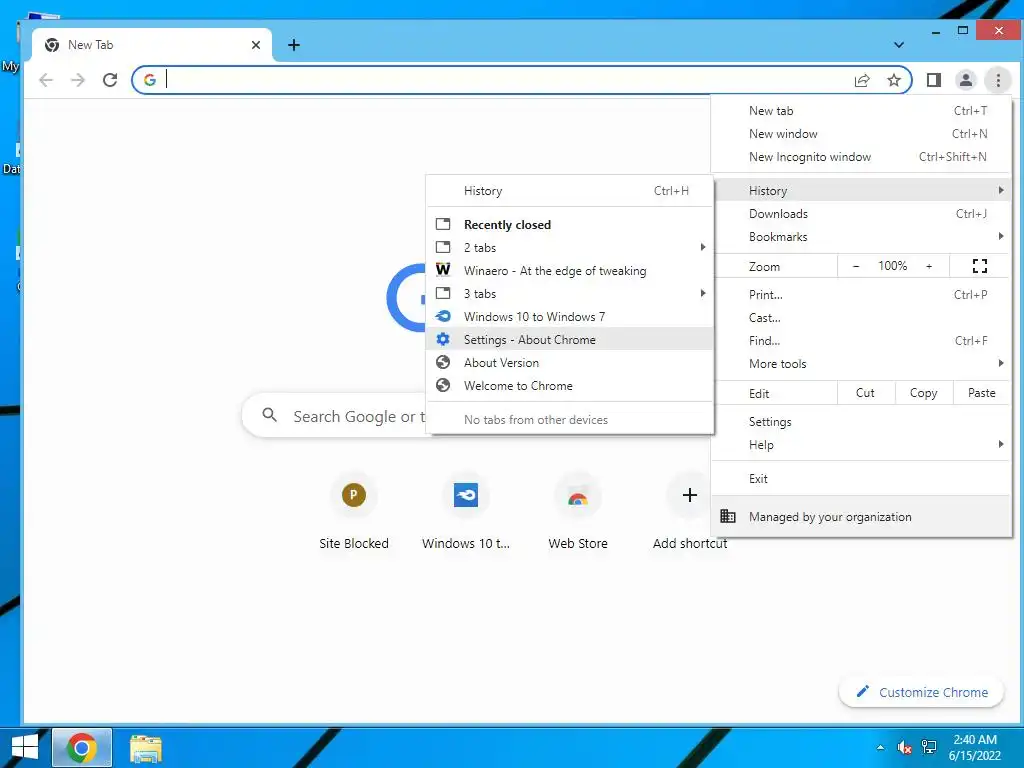Viewport: 1024px width, 768px height.
Task: Click the Windows Start button
Action: coord(25,747)
